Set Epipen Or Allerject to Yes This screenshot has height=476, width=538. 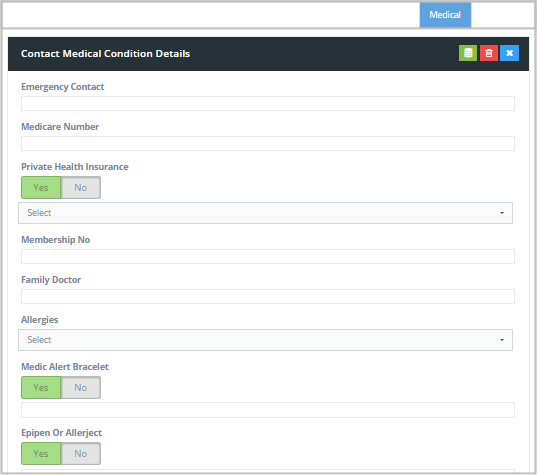41,454
